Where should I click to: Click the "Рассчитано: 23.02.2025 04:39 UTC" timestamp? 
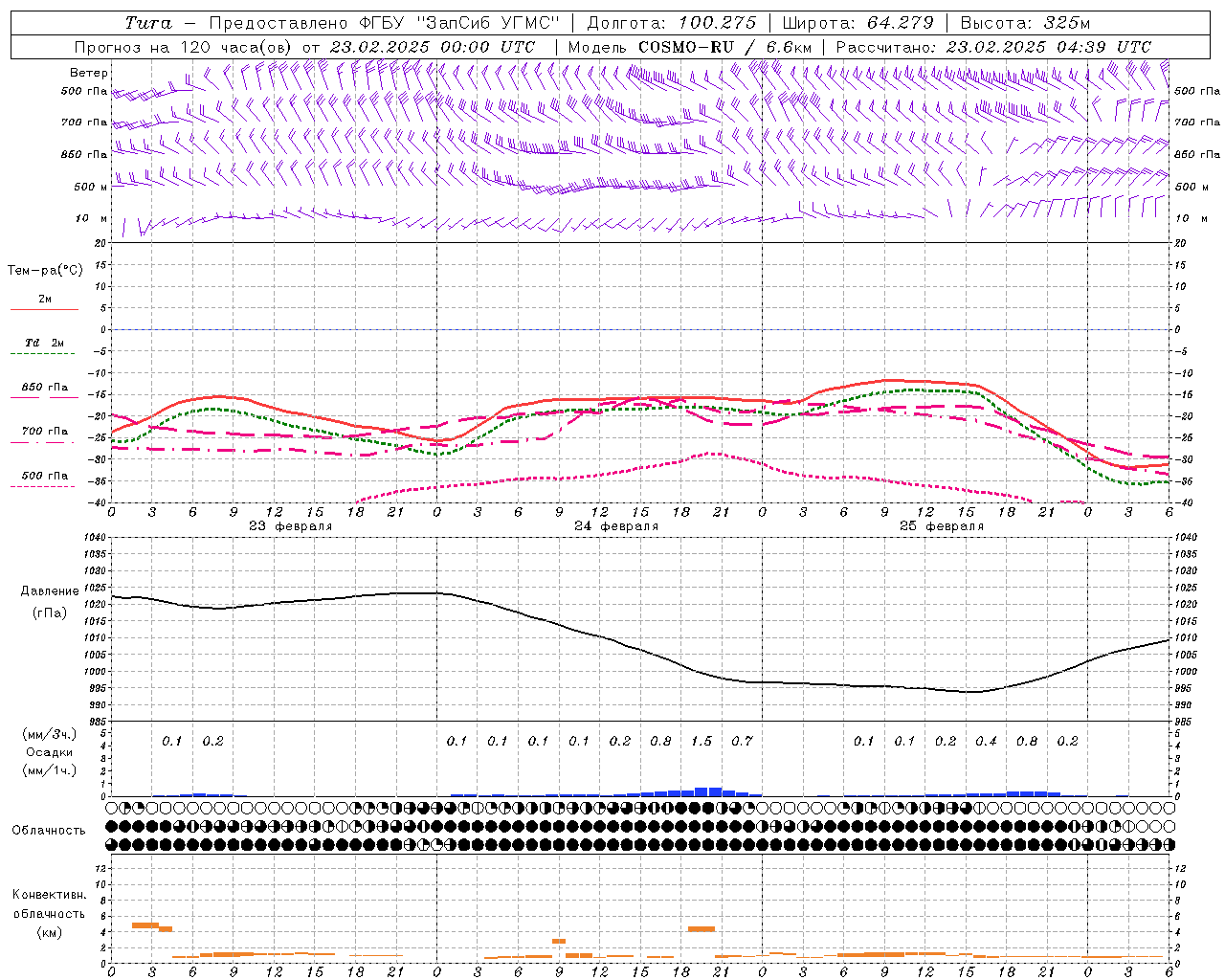993,47
